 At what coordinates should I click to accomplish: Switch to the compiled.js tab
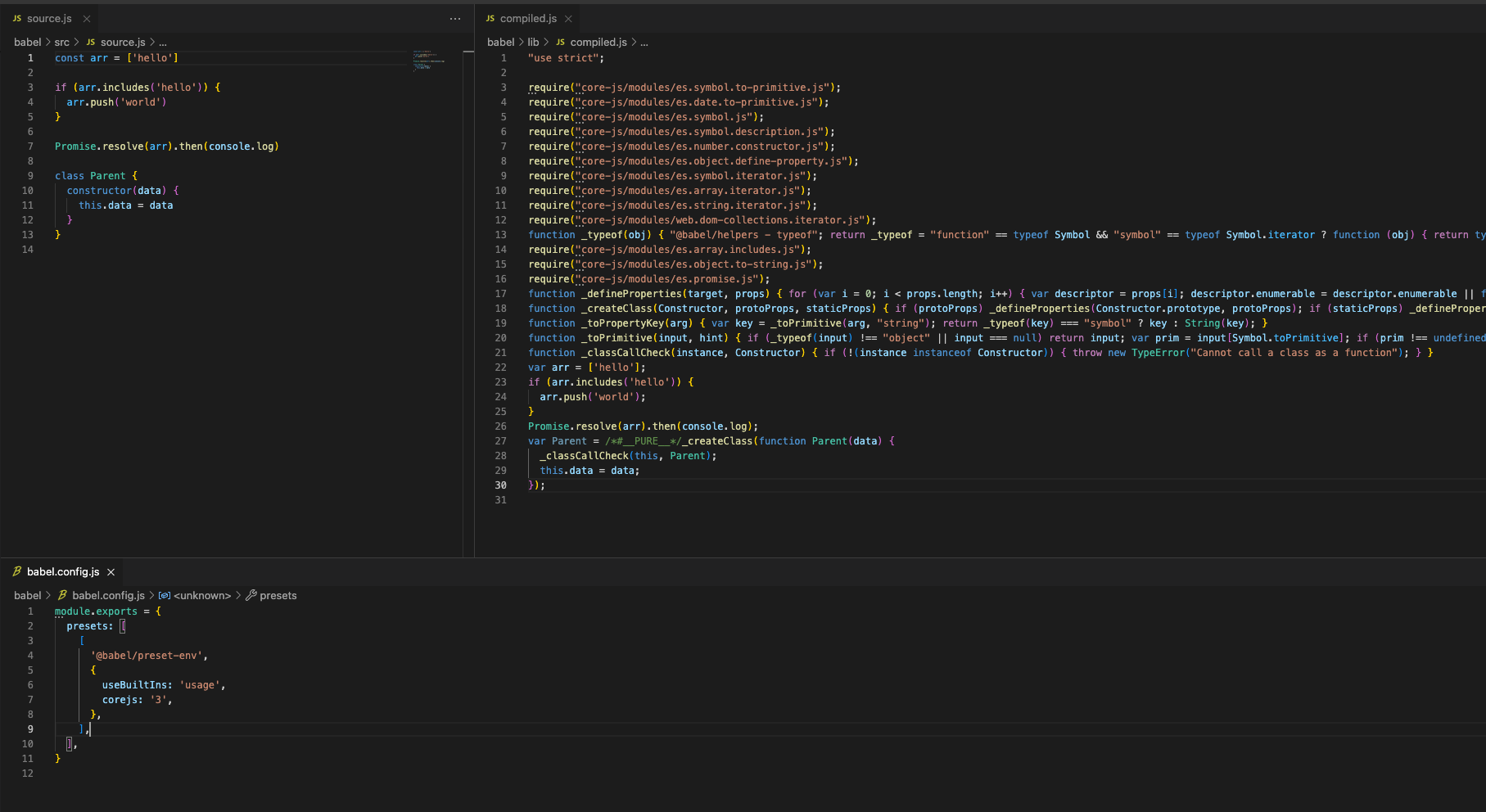528,18
